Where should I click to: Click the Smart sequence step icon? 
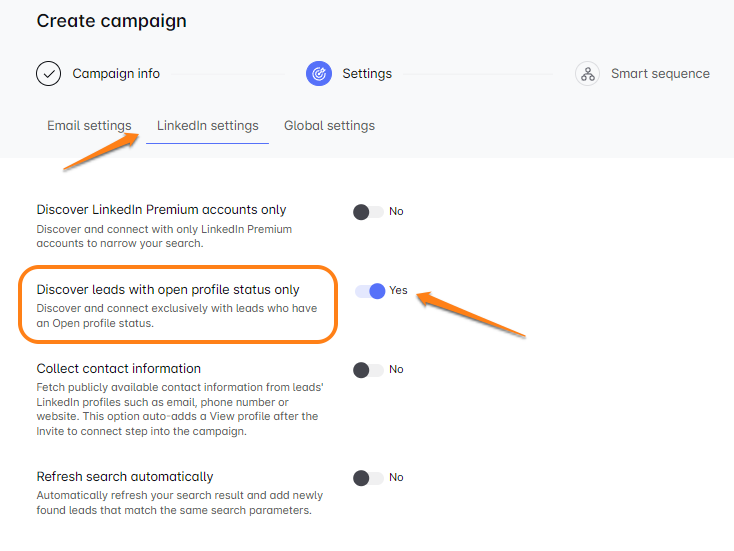tap(588, 74)
